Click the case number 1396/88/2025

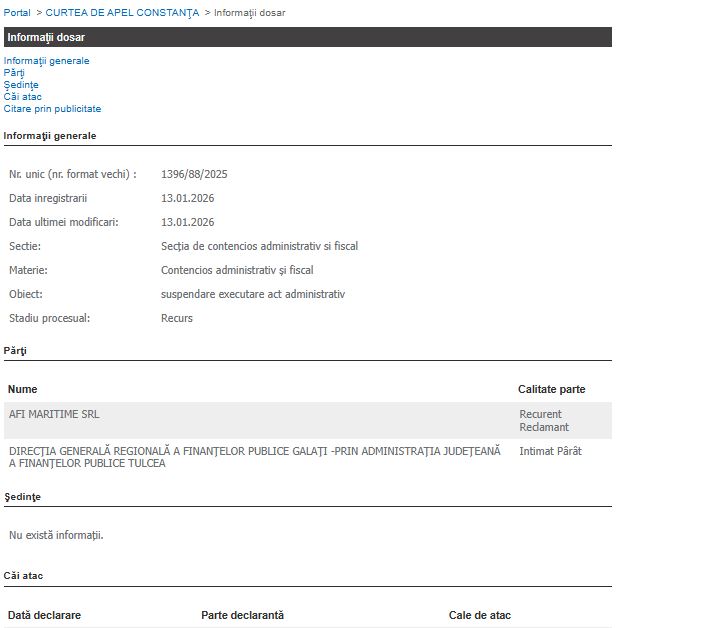[x=194, y=174]
